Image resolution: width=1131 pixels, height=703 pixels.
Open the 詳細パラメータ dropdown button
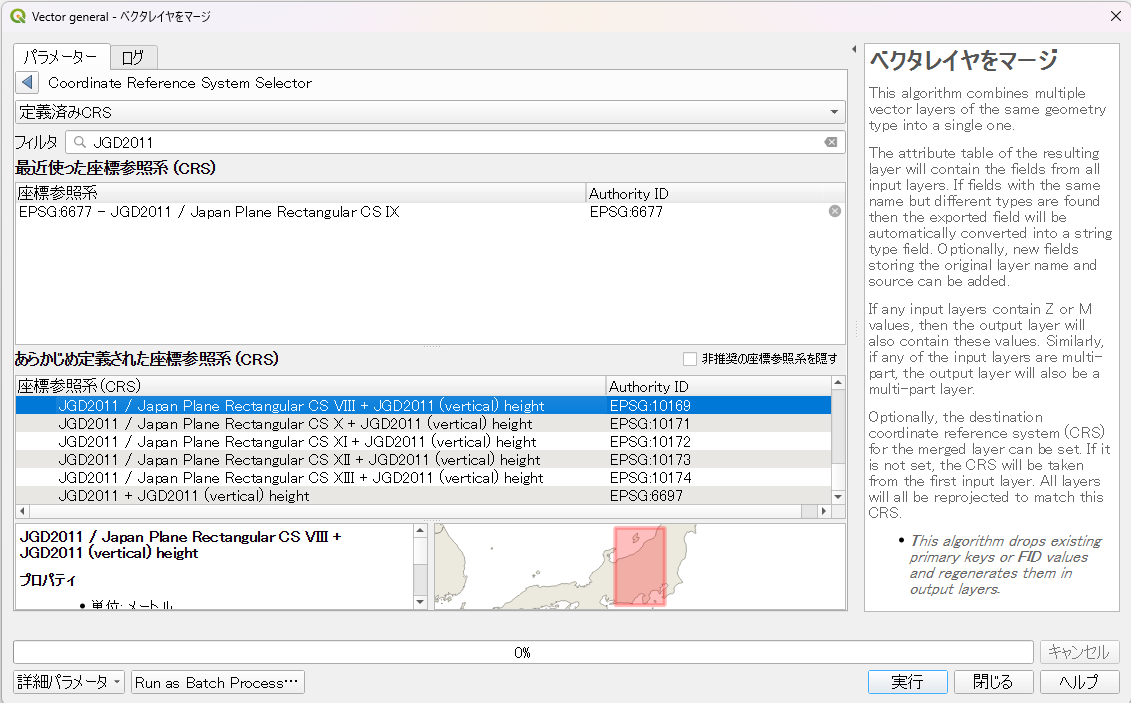(69, 682)
